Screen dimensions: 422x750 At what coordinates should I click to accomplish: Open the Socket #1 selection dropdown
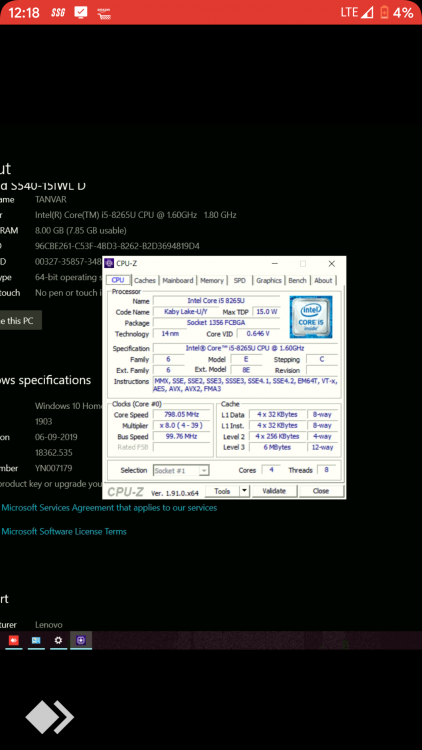181,471
